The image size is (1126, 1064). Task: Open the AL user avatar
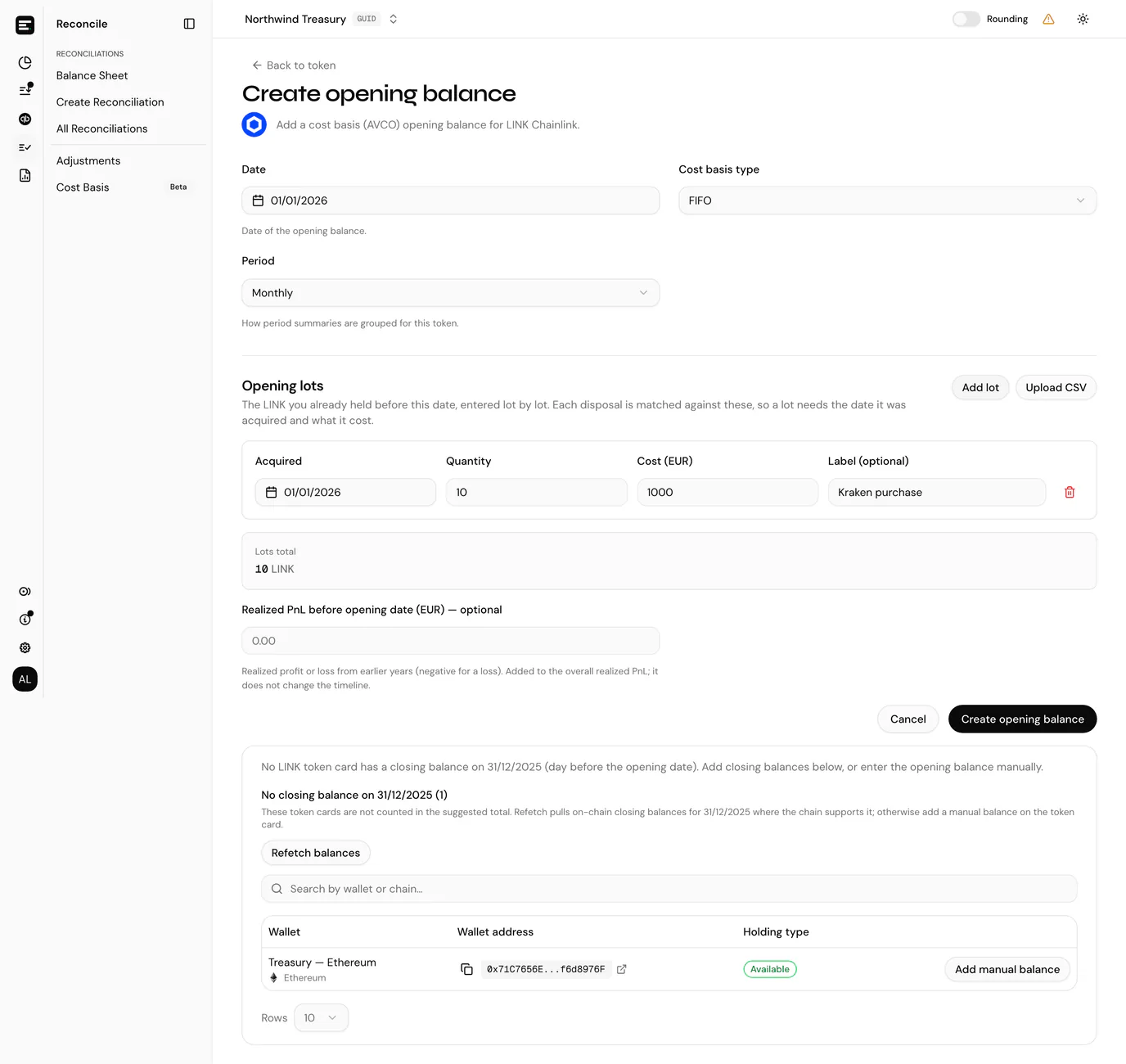click(25, 679)
